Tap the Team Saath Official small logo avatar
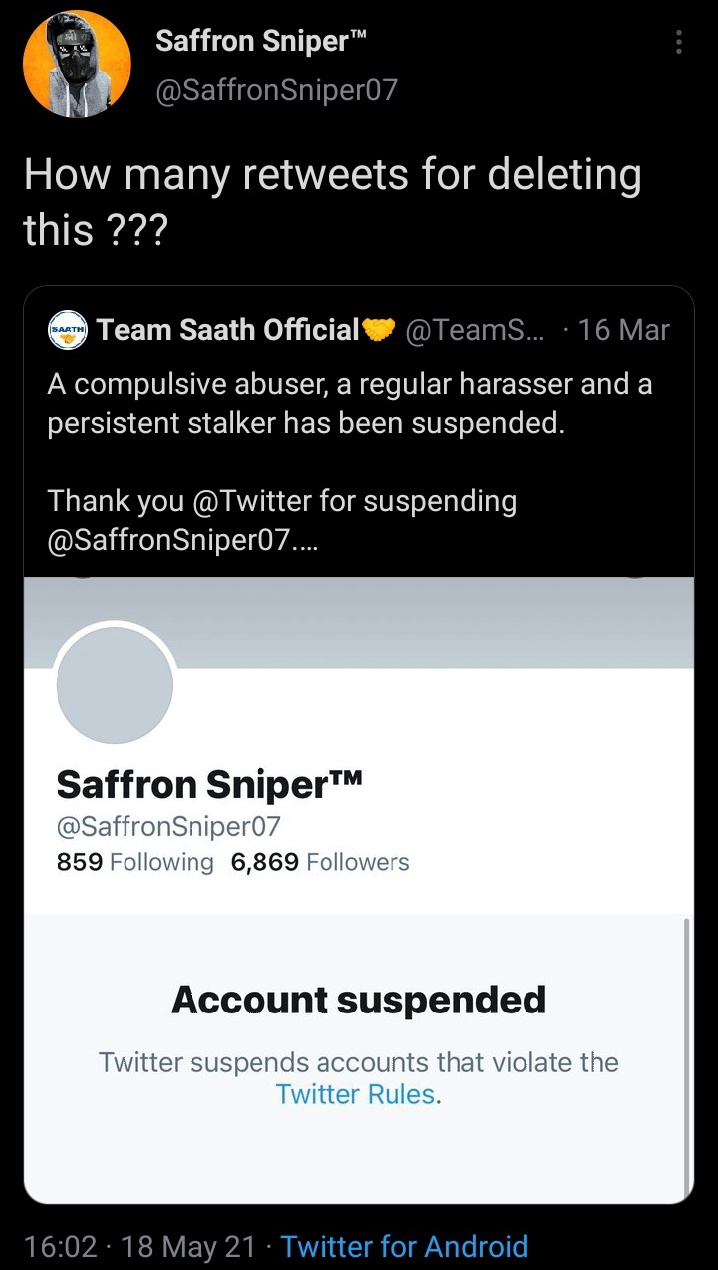 click(69, 330)
